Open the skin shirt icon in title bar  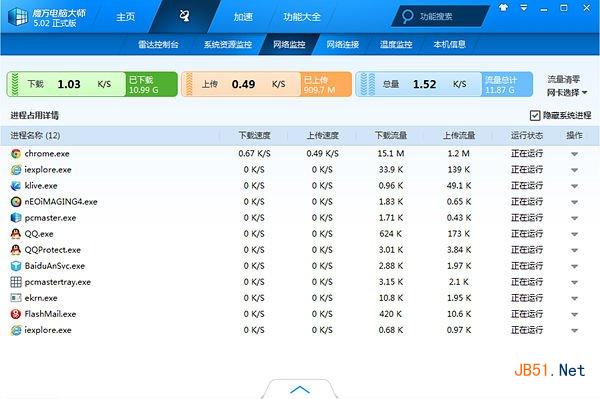504,8
